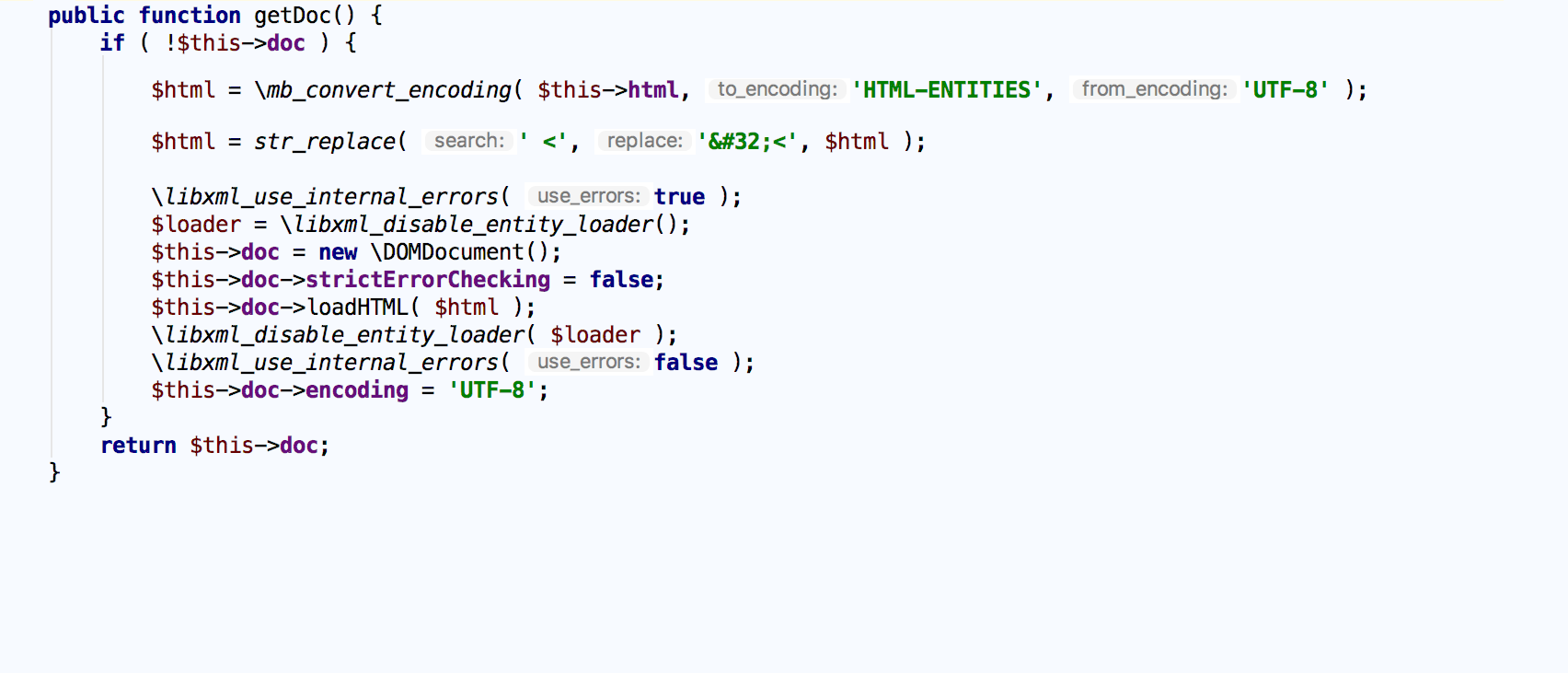Click the getDoc function name
1568x673 pixels.
292,16
